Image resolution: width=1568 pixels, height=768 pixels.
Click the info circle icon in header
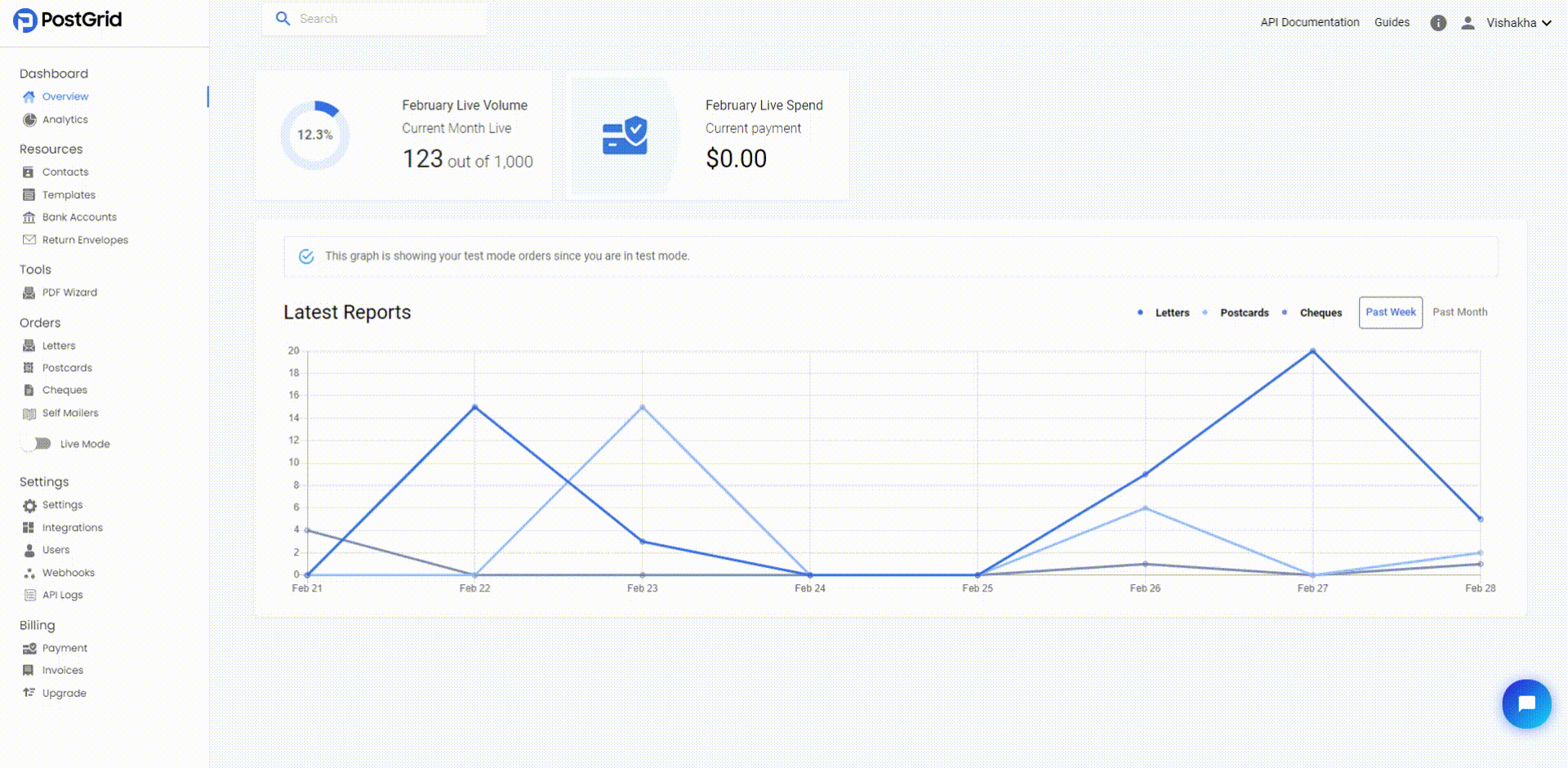(1438, 23)
